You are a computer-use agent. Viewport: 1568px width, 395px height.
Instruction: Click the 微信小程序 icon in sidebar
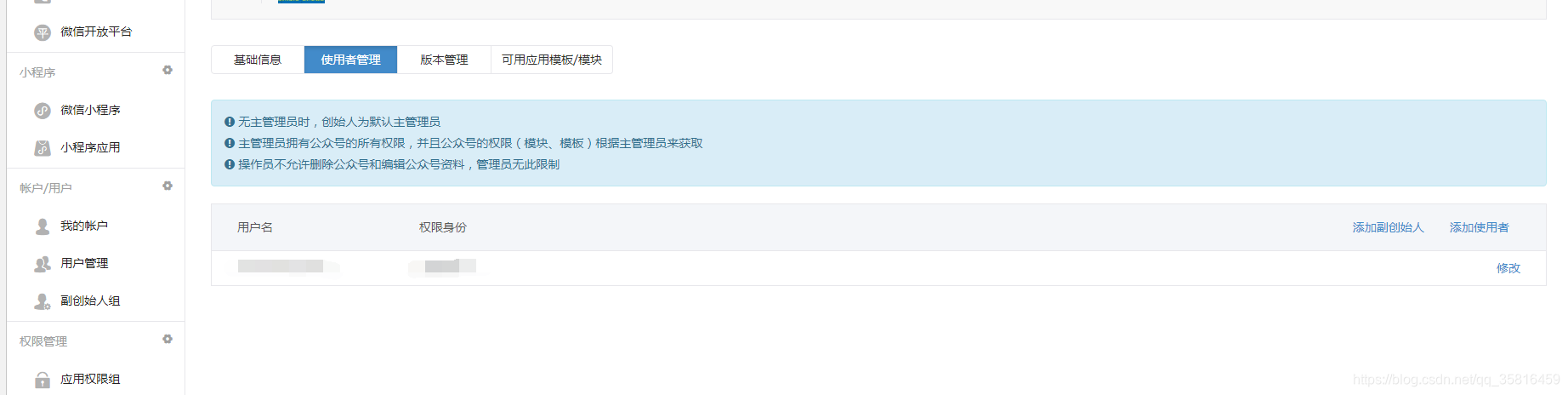pyautogui.click(x=43, y=111)
